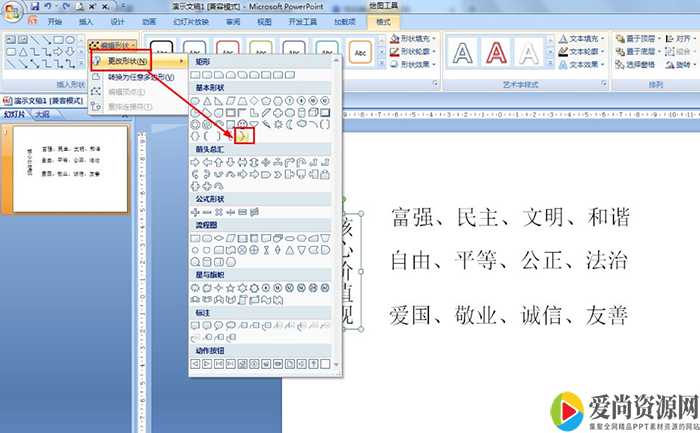Switch to the 格式 ribbon tab
The image size is (700, 433).
point(379,21)
